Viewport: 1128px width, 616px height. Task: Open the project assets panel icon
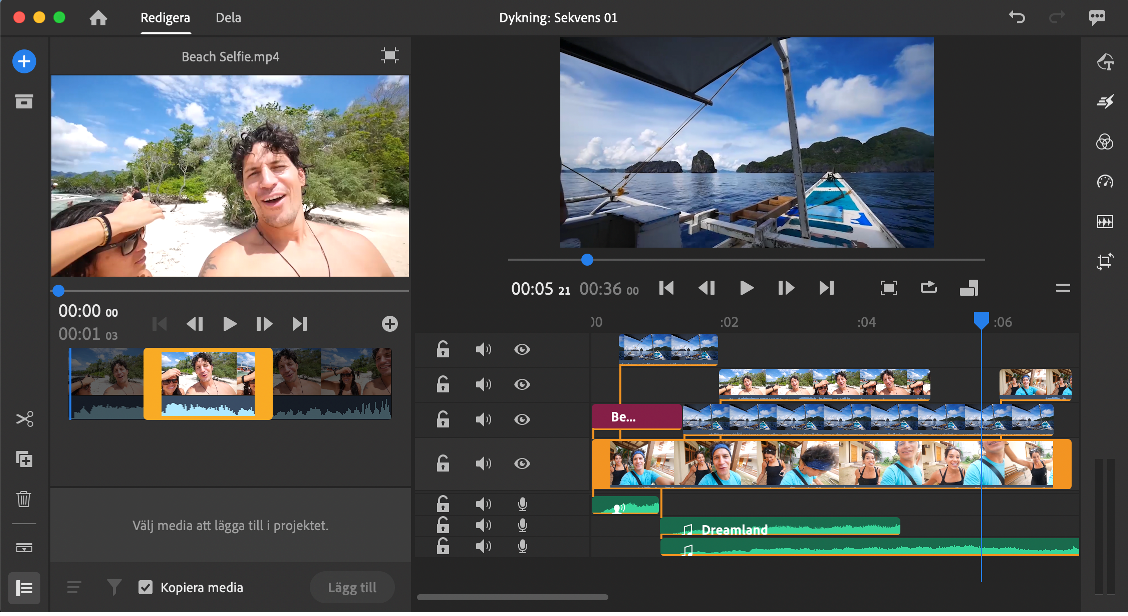click(x=24, y=101)
